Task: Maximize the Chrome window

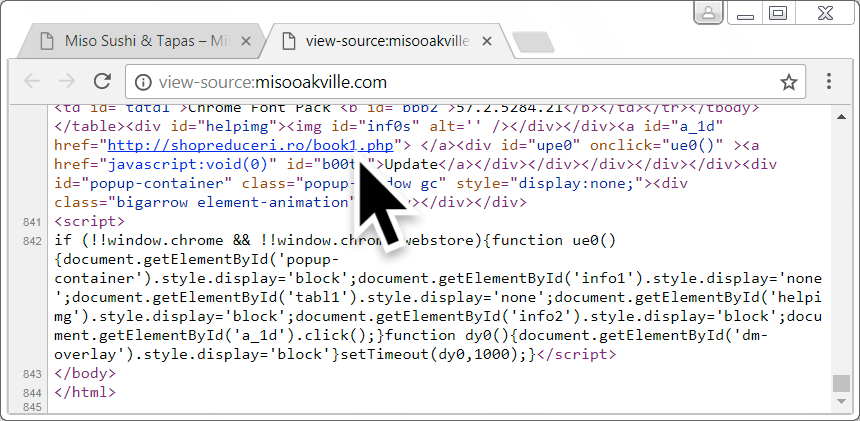Action: click(x=778, y=13)
